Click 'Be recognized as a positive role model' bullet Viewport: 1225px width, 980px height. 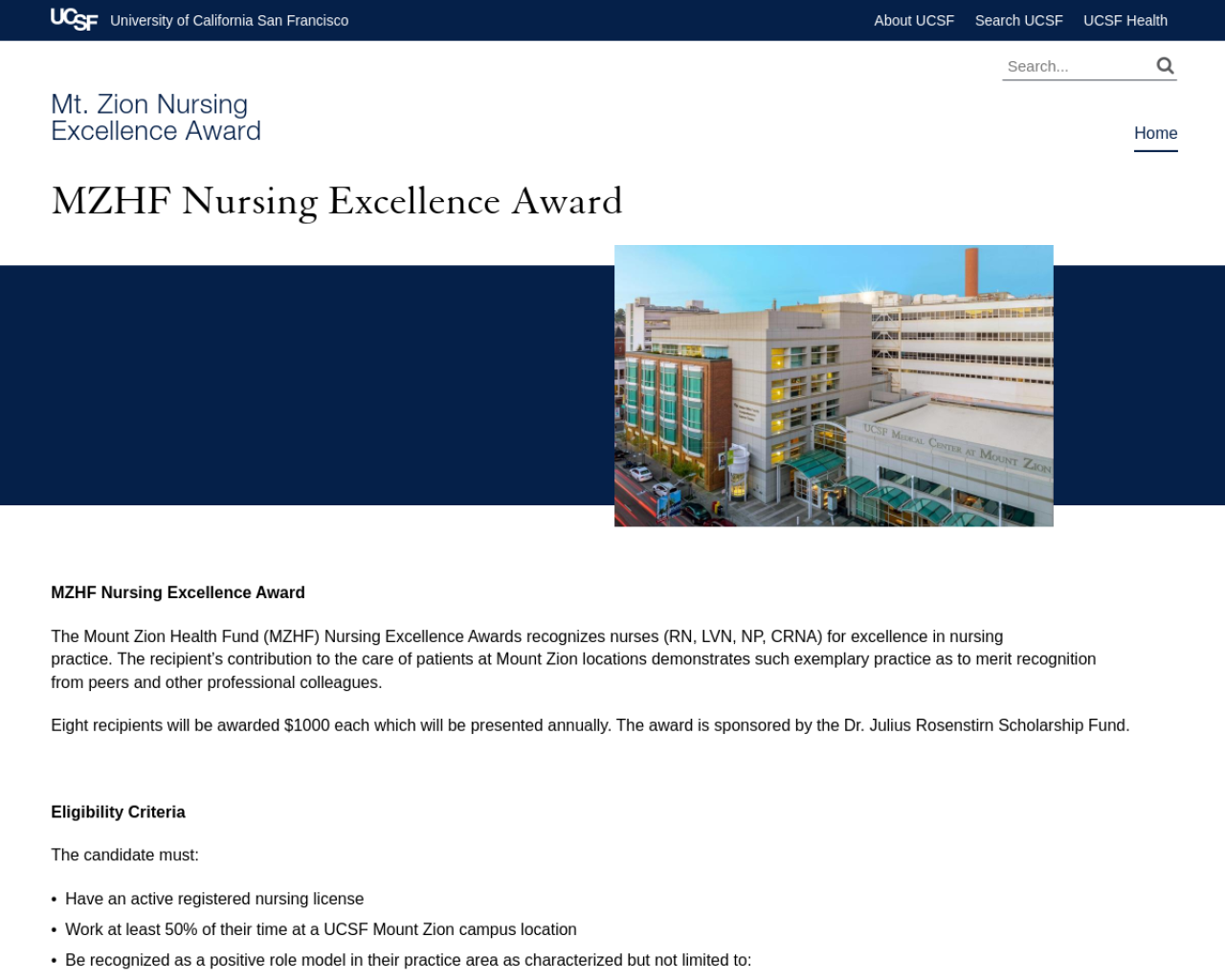coord(408,960)
